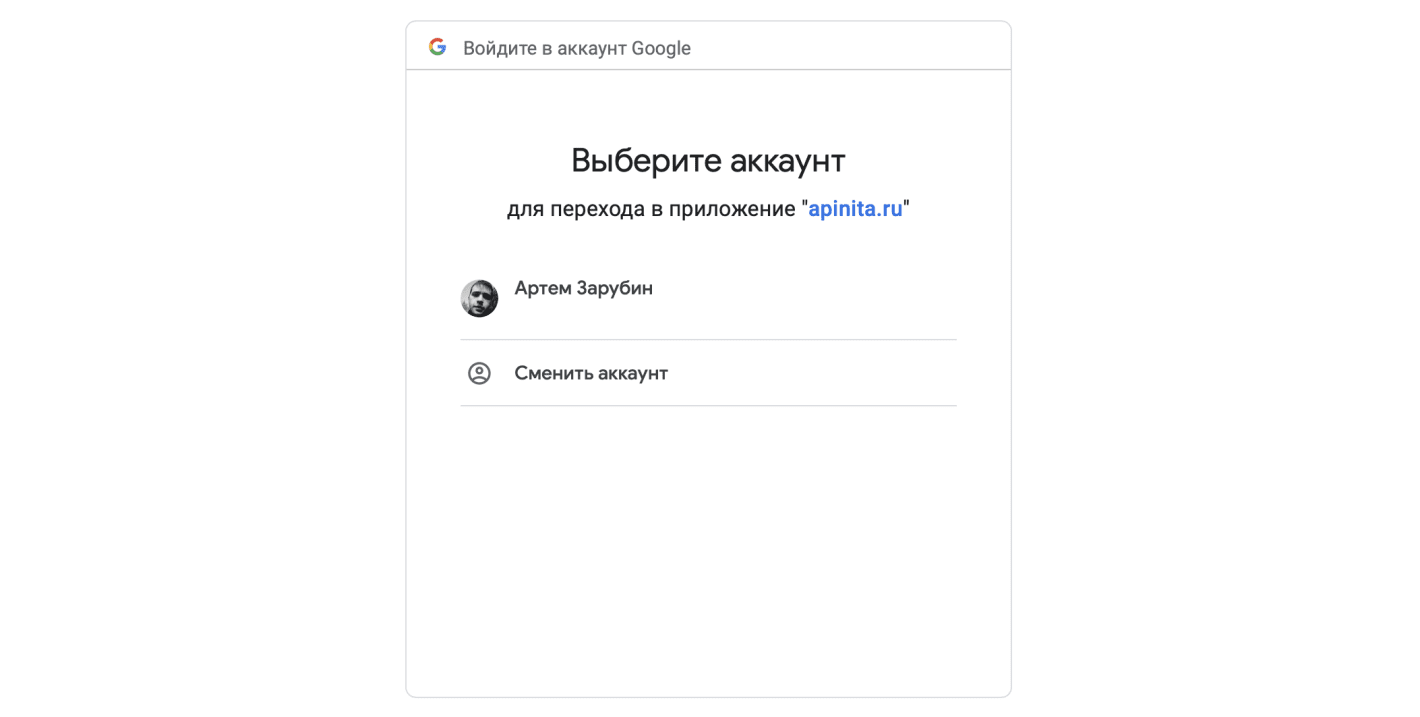Click the first account row in the chooser list
This screenshot has width=1420, height=717.
point(708,298)
